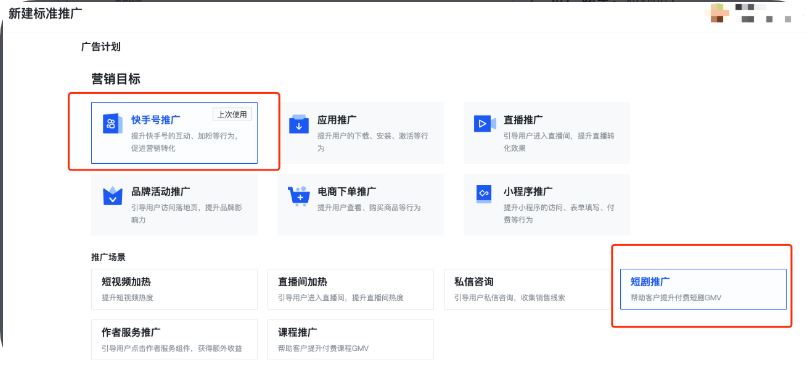Click the 新建标准推广 page title

coord(45,13)
